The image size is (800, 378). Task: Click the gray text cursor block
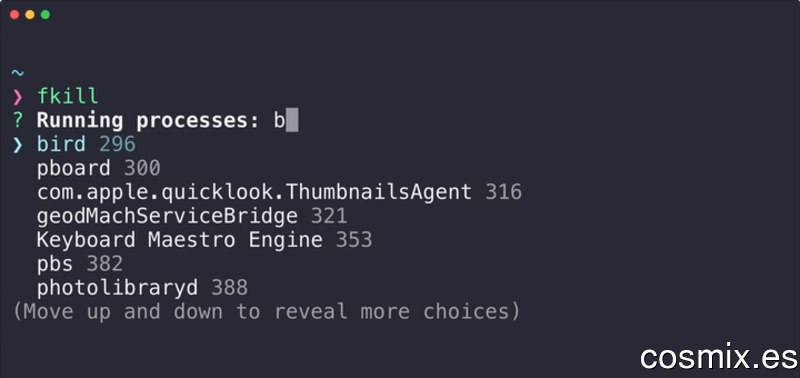pyautogui.click(x=292, y=120)
